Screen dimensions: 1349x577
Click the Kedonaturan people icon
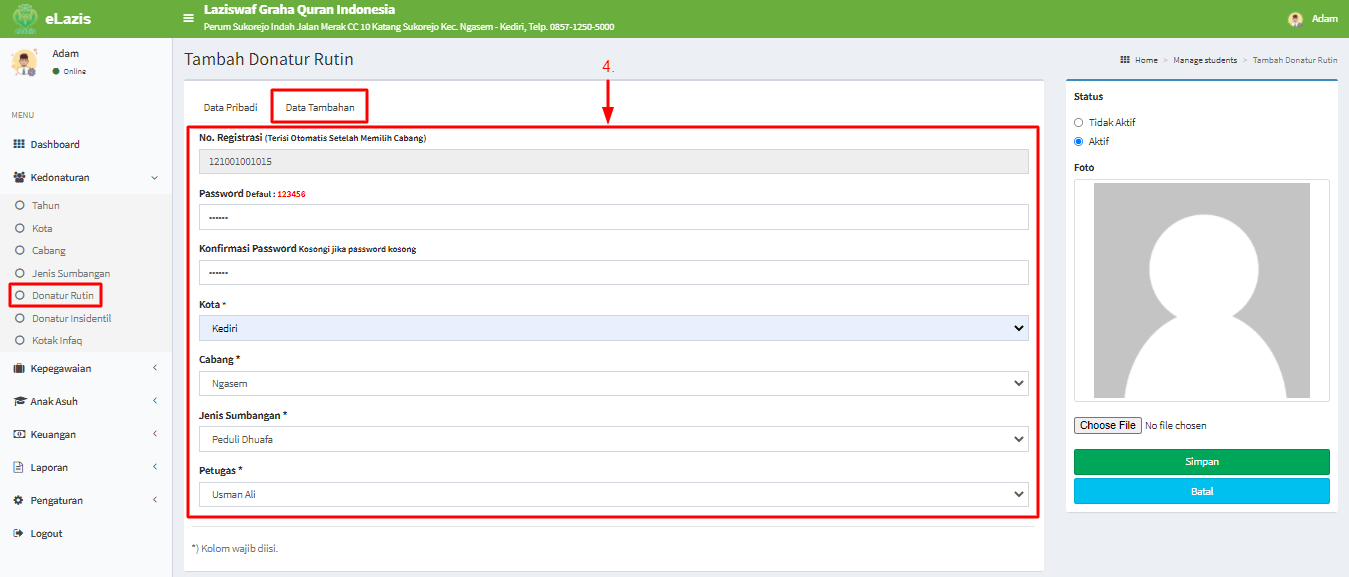click(x=20, y=177)
